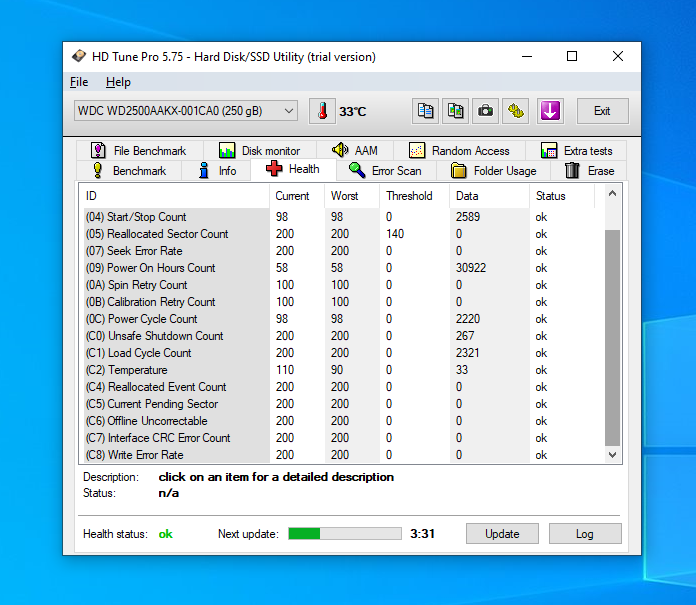The height and width of the screenshot is (605, 696).
Task: Click the Threshold column header
Action: 415,196
